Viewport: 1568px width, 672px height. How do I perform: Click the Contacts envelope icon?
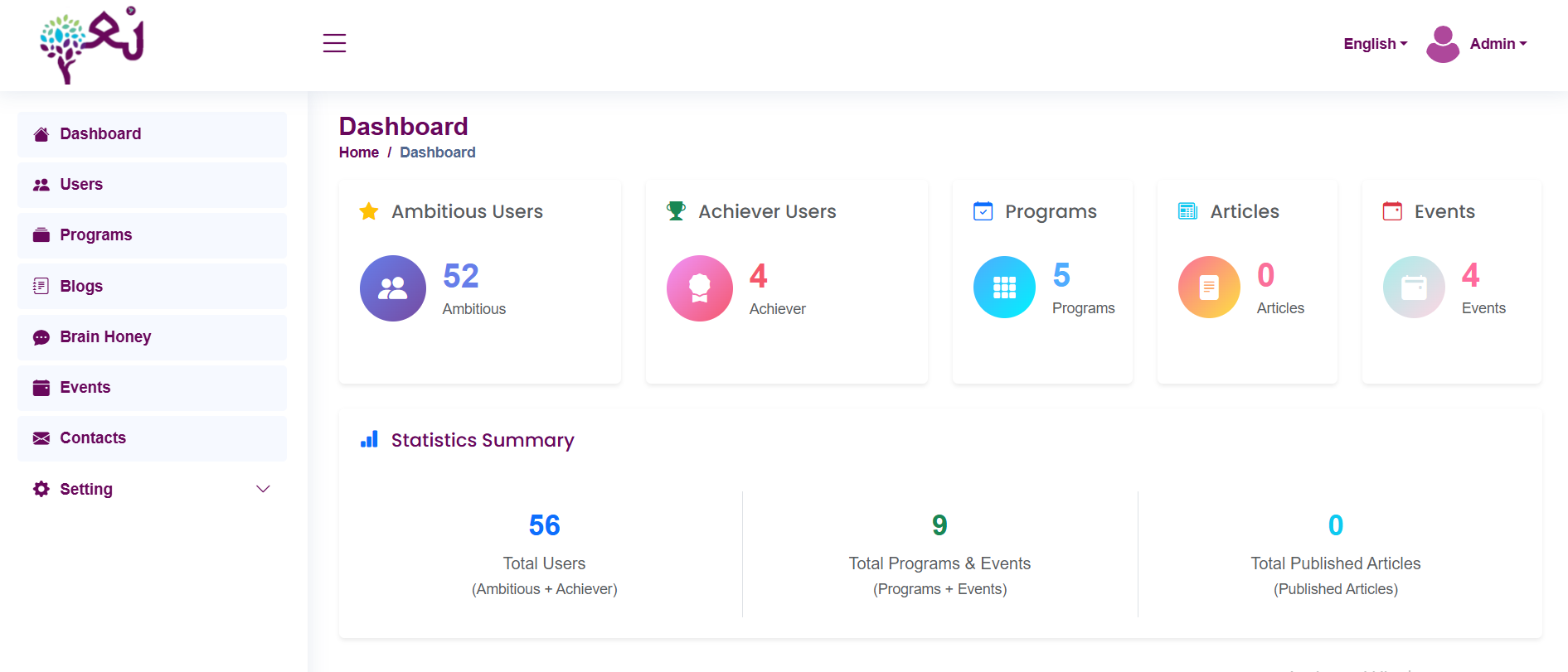point(41,438)
